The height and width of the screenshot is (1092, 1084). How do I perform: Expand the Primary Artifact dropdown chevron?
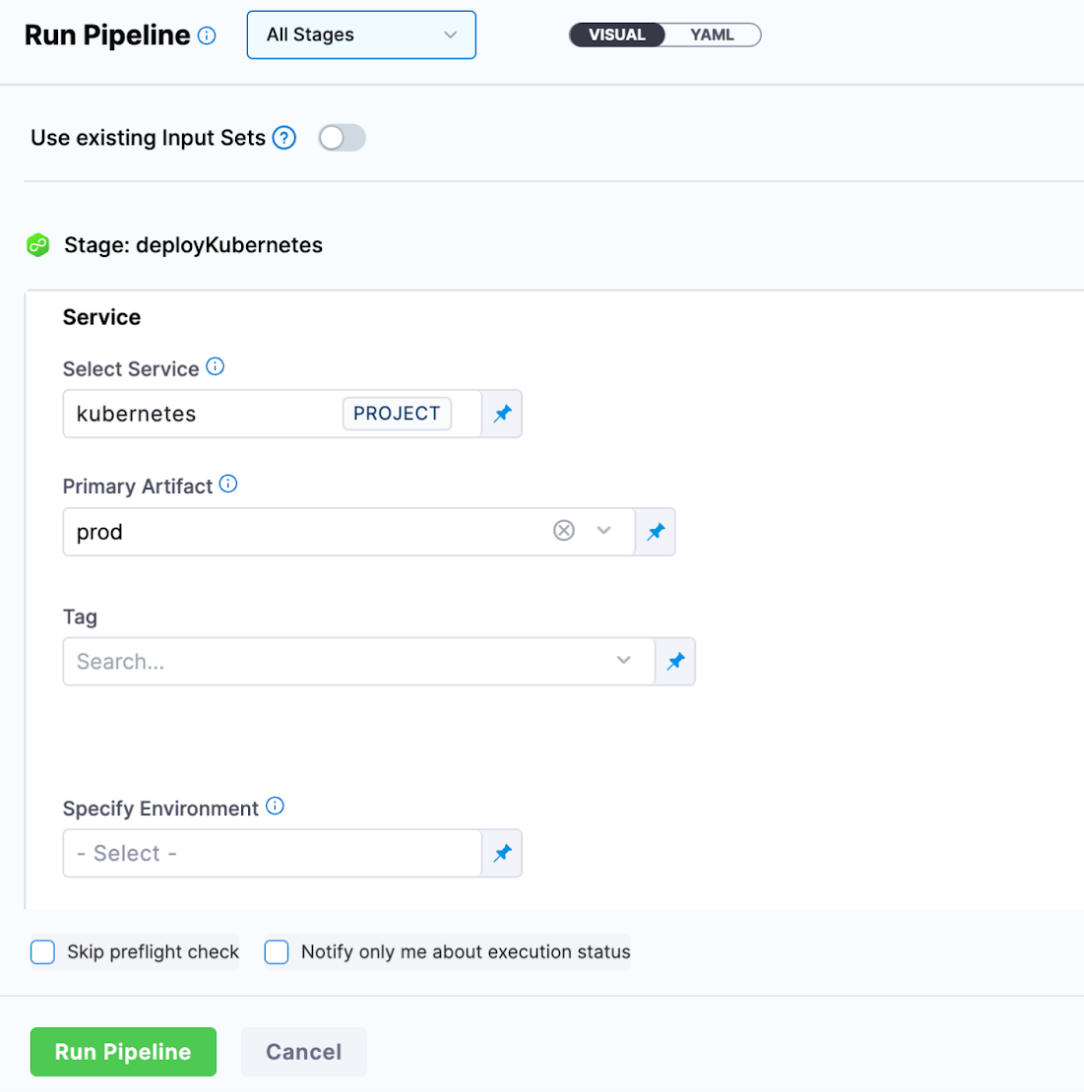604,531
